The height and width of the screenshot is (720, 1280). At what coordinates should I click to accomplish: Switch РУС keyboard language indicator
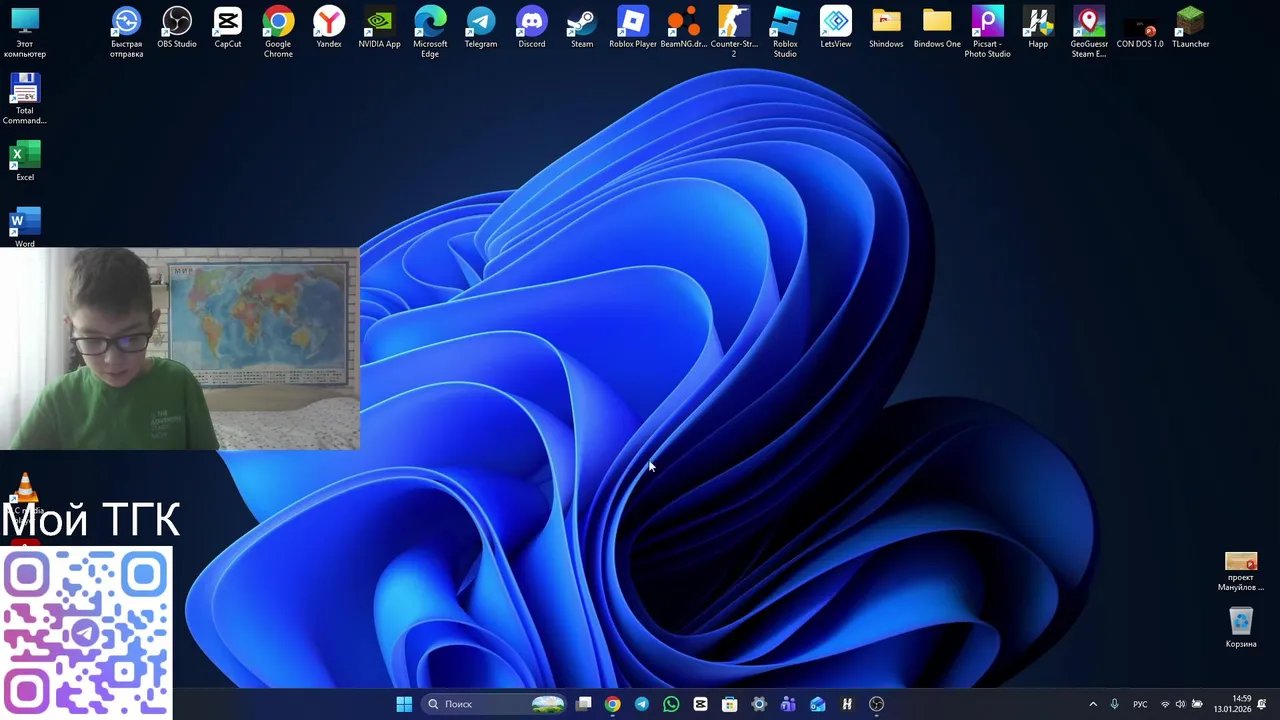(x=1140, y=704)
